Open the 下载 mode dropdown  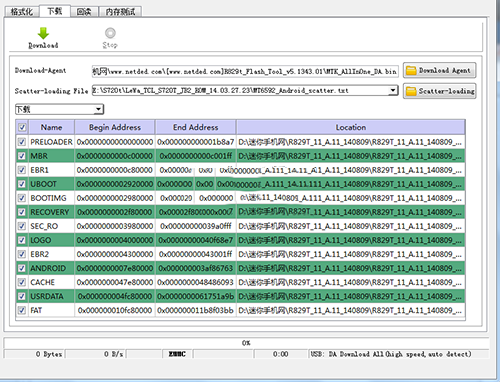pyautogui.click(x=60, y=109)
